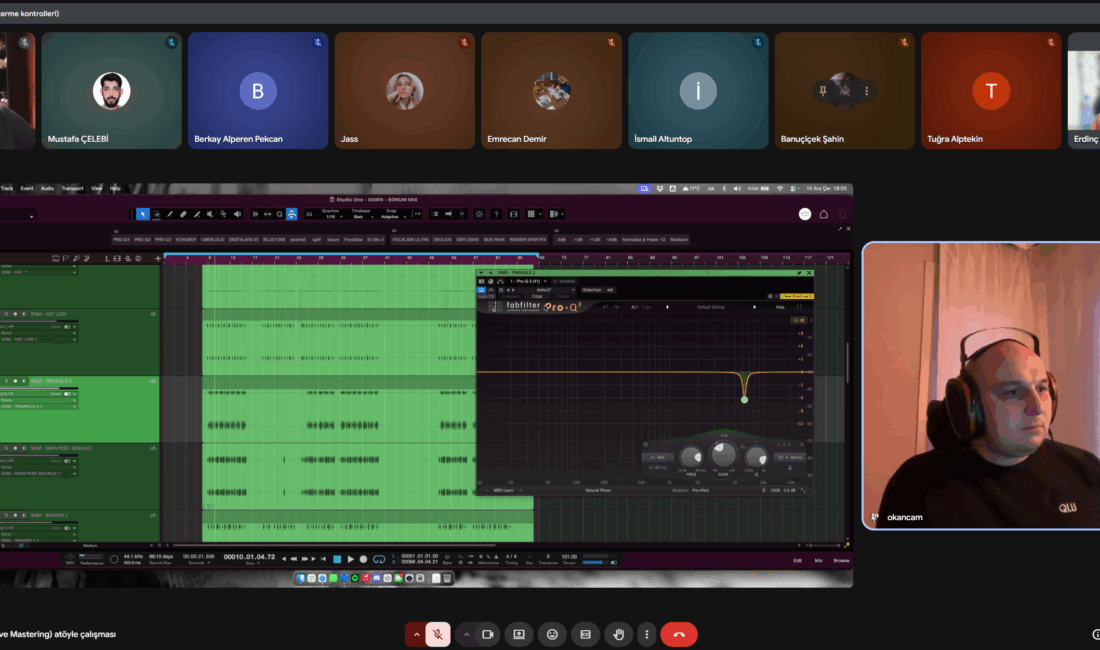Click the Pro-Q 3 GAIN knob

click(722, 455)
